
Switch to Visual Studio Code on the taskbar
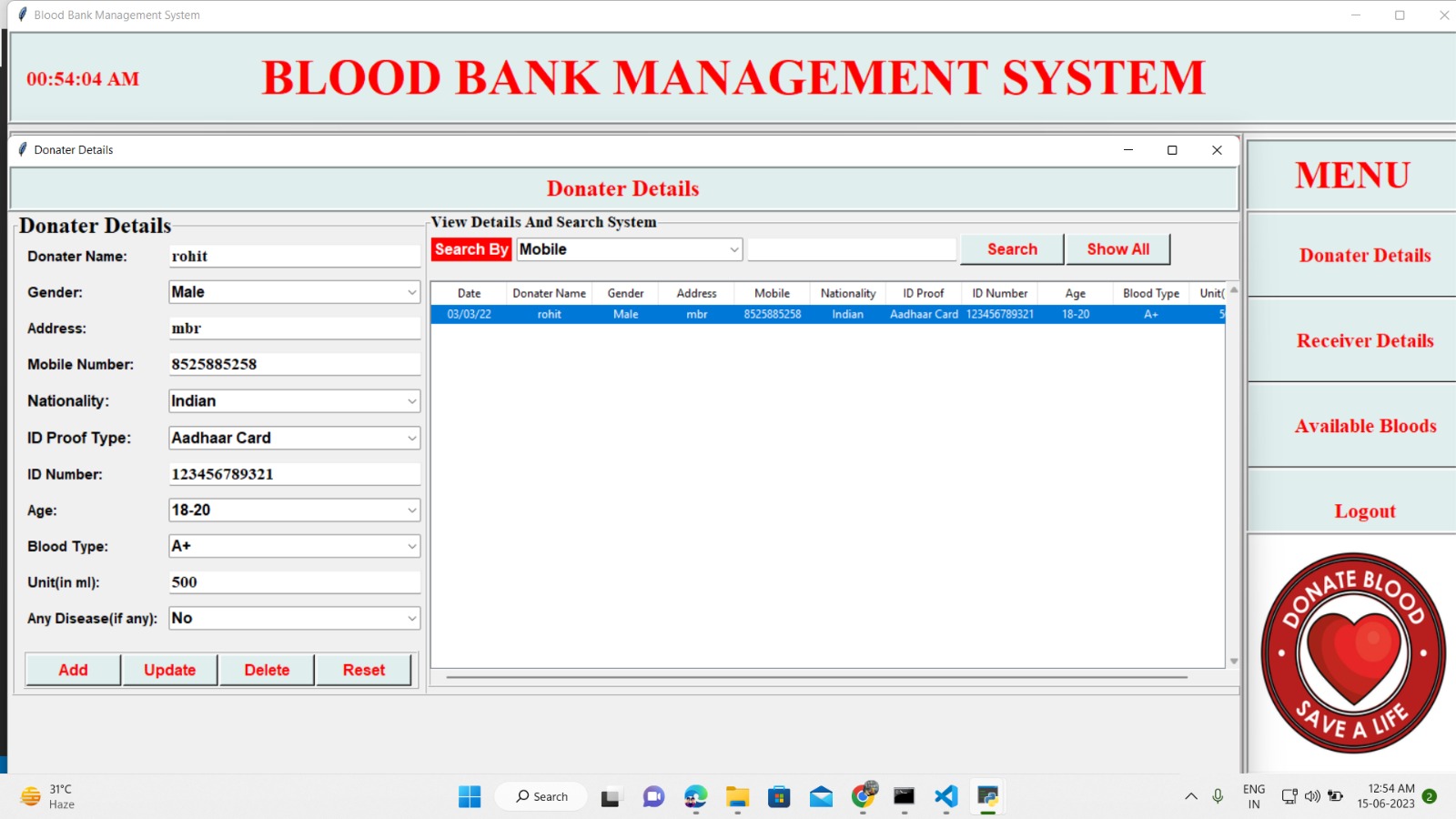point(945,796)
